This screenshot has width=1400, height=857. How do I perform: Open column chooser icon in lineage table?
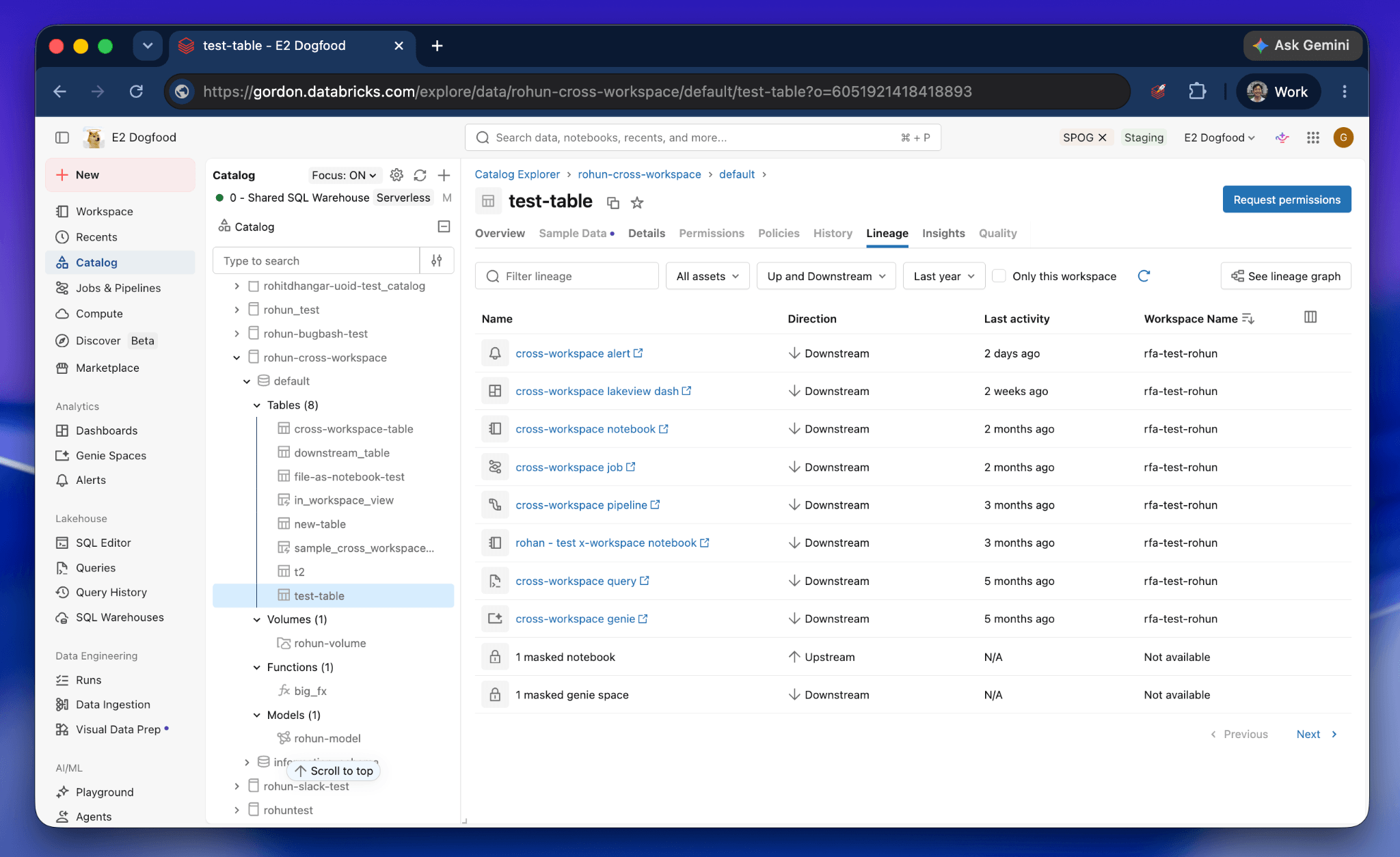click(x=1310, y=317)
